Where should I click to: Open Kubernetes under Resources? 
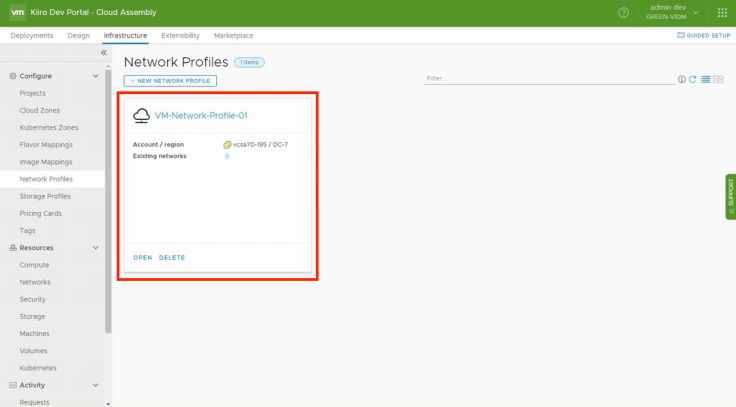tap(38, 368)
